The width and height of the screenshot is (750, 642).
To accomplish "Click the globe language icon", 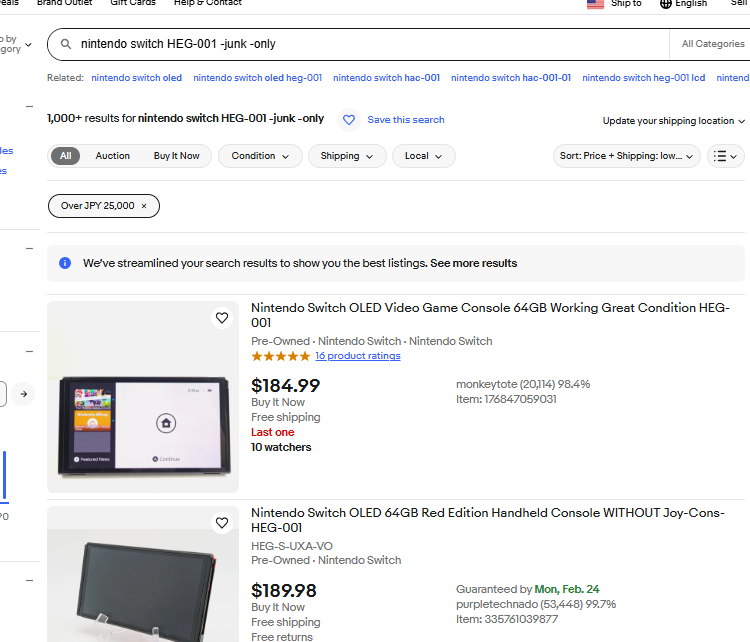I will pos(666,4).
